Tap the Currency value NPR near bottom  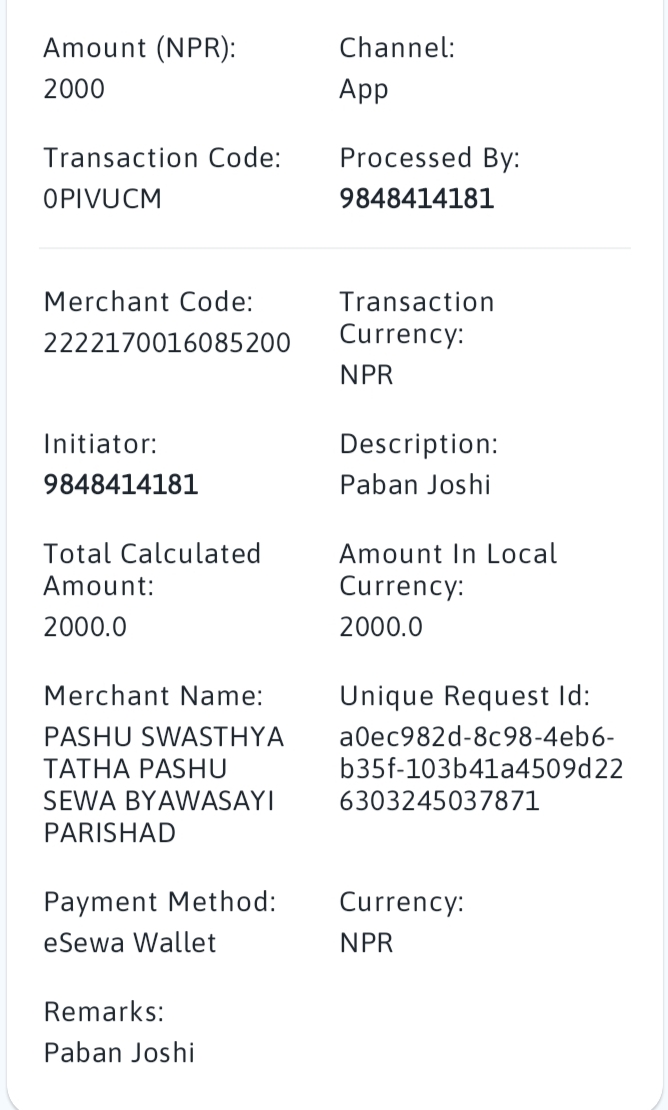[366, 943]
